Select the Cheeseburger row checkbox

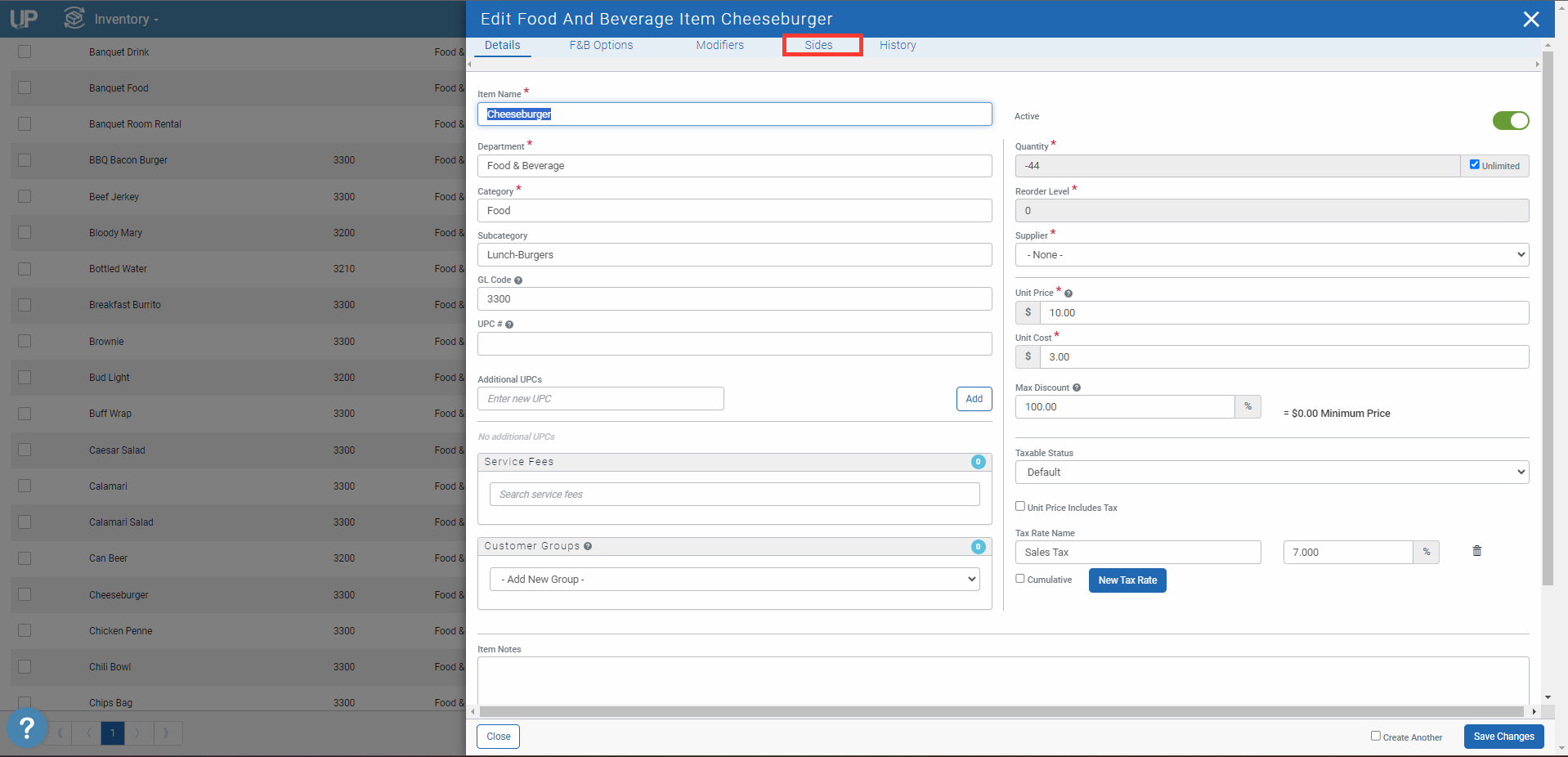[x=25, y=594]
